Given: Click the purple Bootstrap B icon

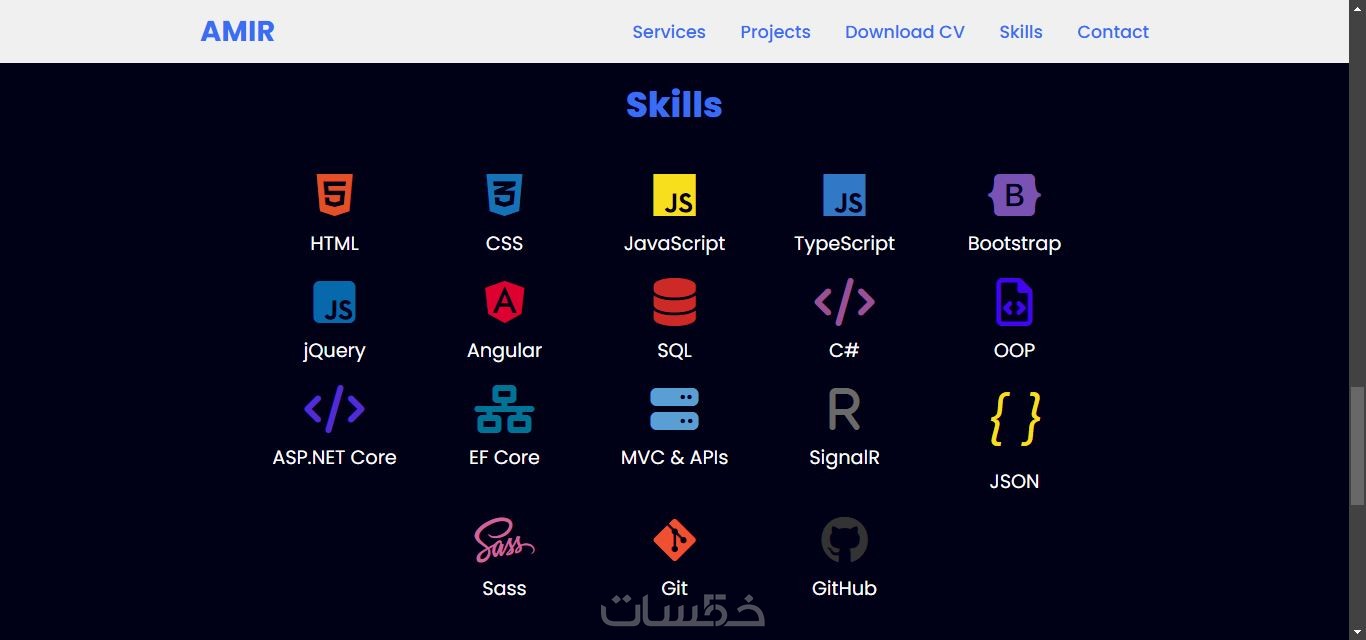Looking at the screenshot, I should (x=1014, y=195).
